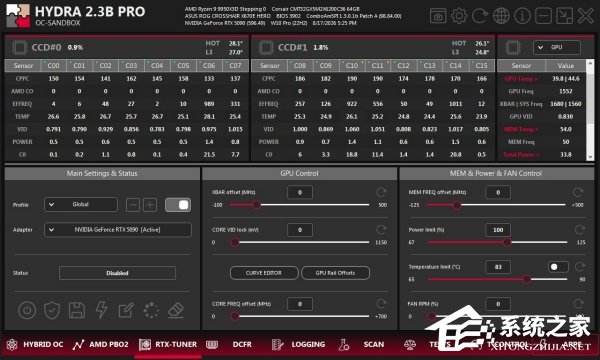Open the DCFR tab
This screenshot has width=600, height=360.
[230, 344]
